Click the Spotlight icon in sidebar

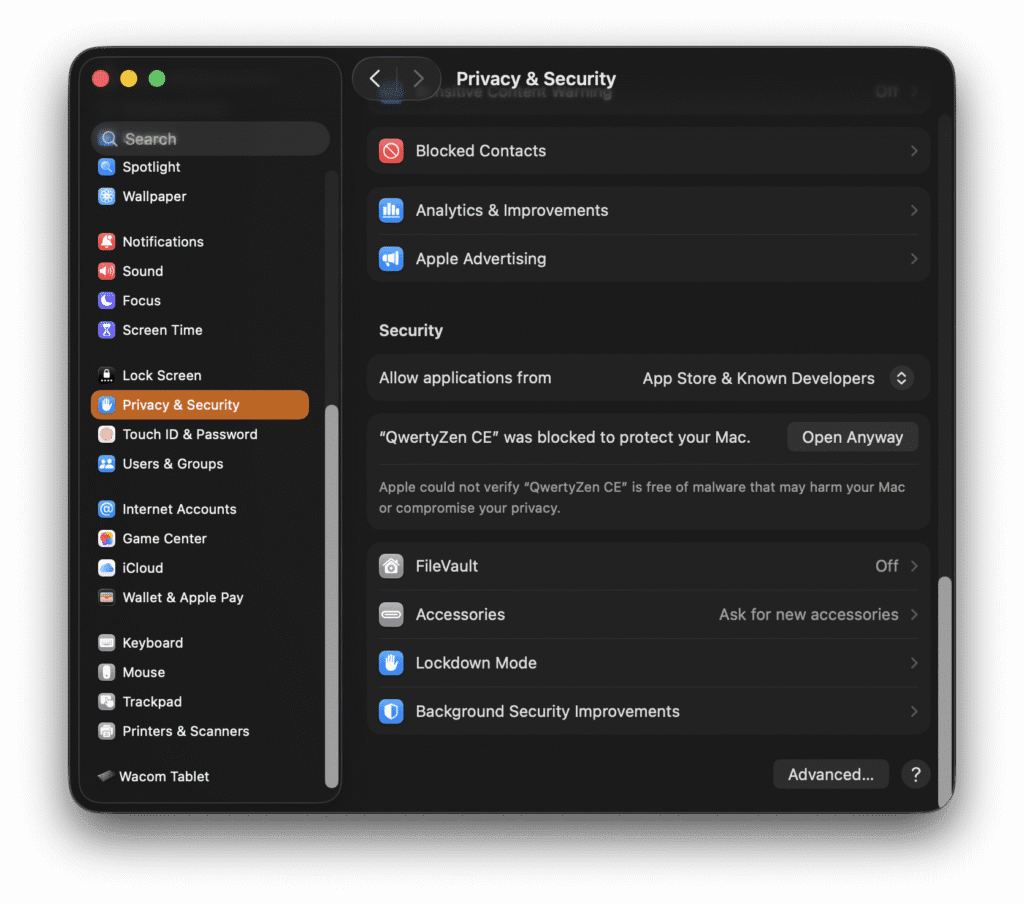pos(106,167)
